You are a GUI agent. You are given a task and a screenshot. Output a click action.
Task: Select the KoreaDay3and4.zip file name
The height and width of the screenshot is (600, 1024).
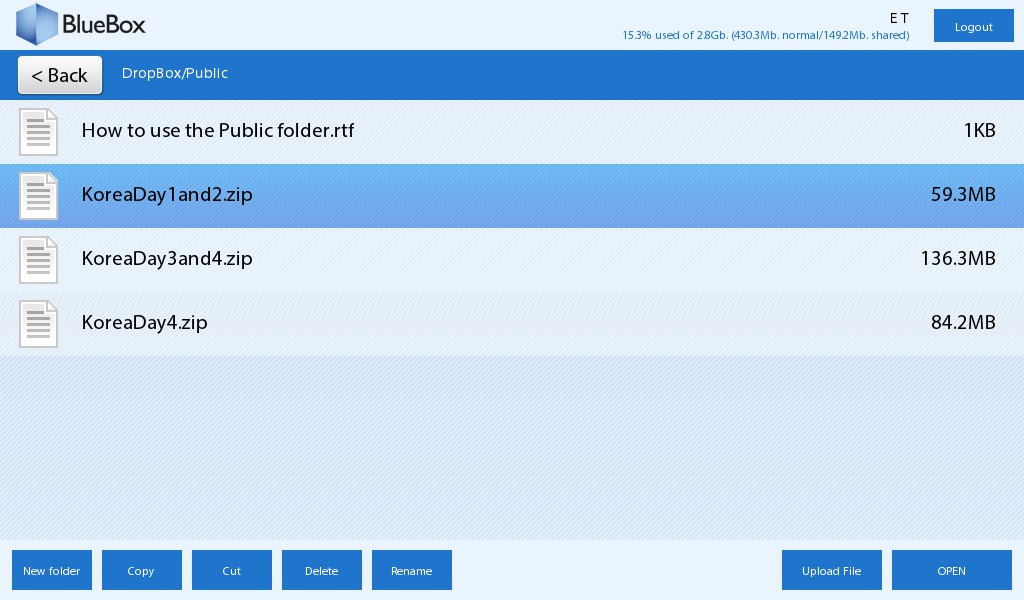pyautogui.click(x=167, y=259)
